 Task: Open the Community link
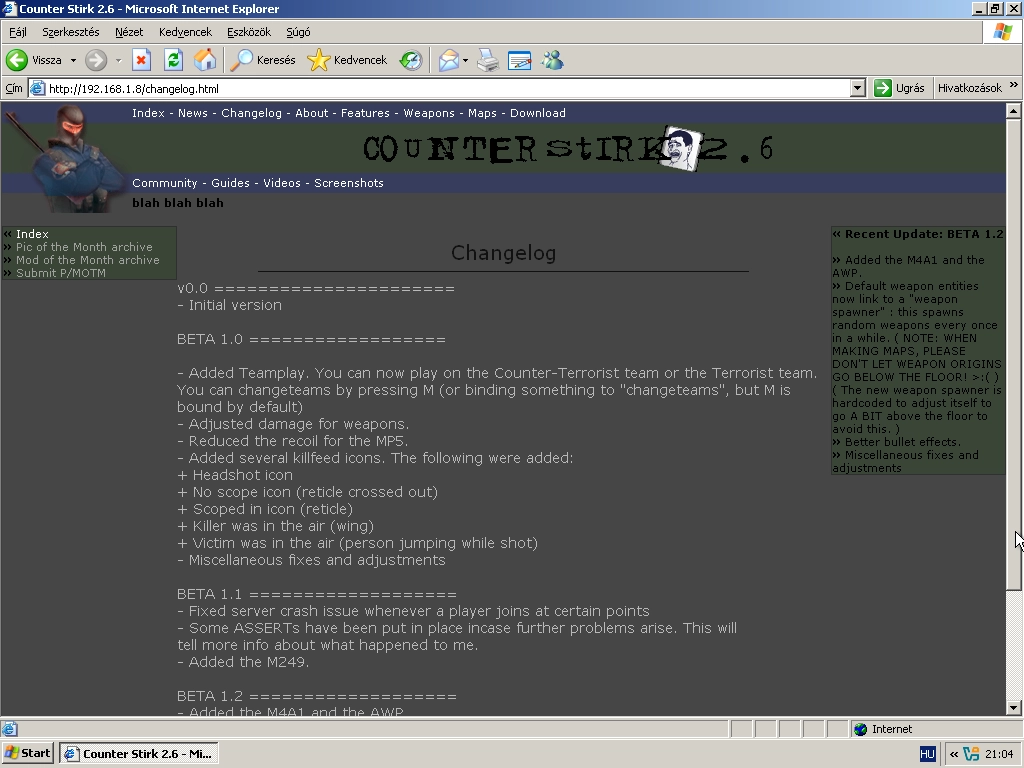pyautogui.click(x=165, y=183)
